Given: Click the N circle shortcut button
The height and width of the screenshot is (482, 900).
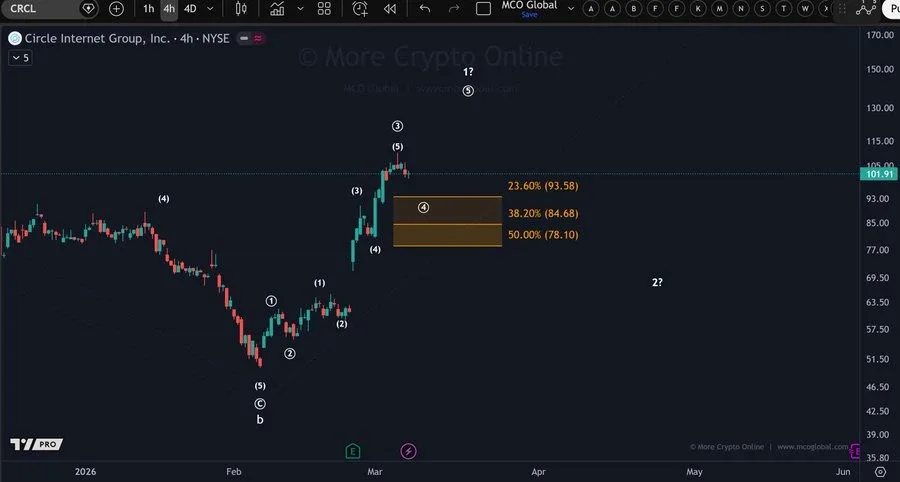Looking at the screenshot, I should tap(741, 9).
